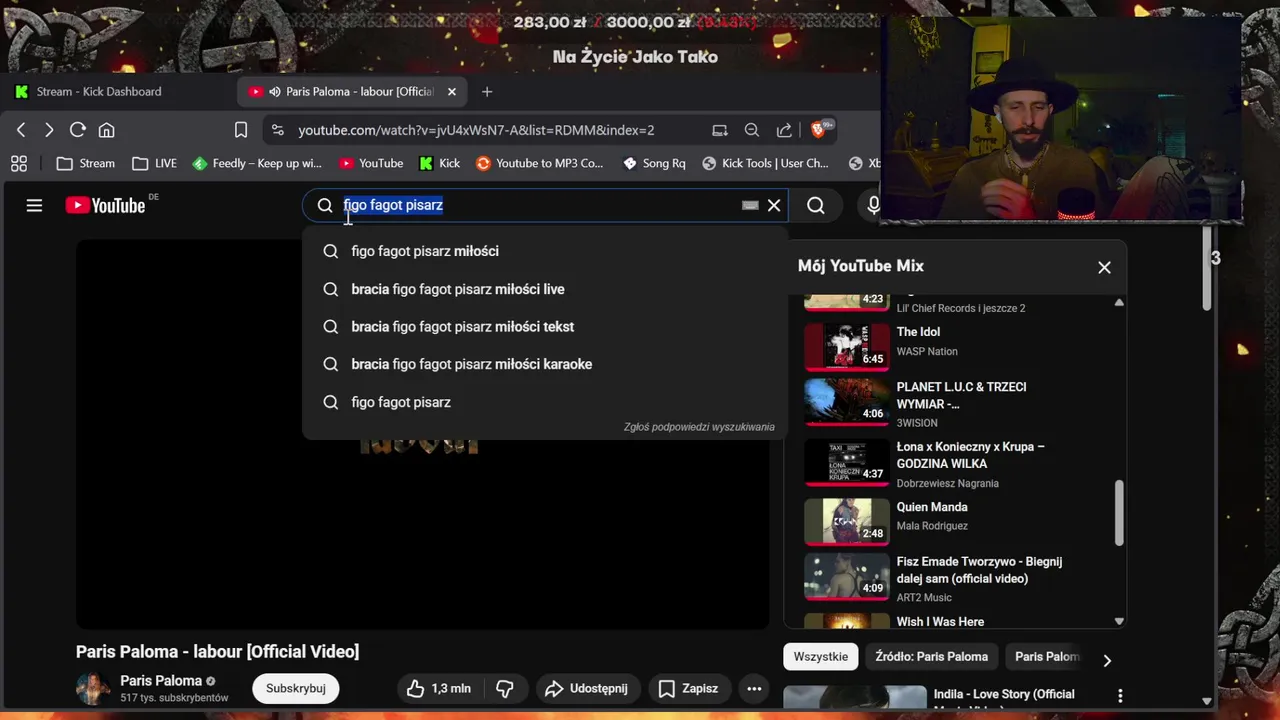Open the Kick Tools bookmark
The image size is (1280, 720).
point(766,163)
